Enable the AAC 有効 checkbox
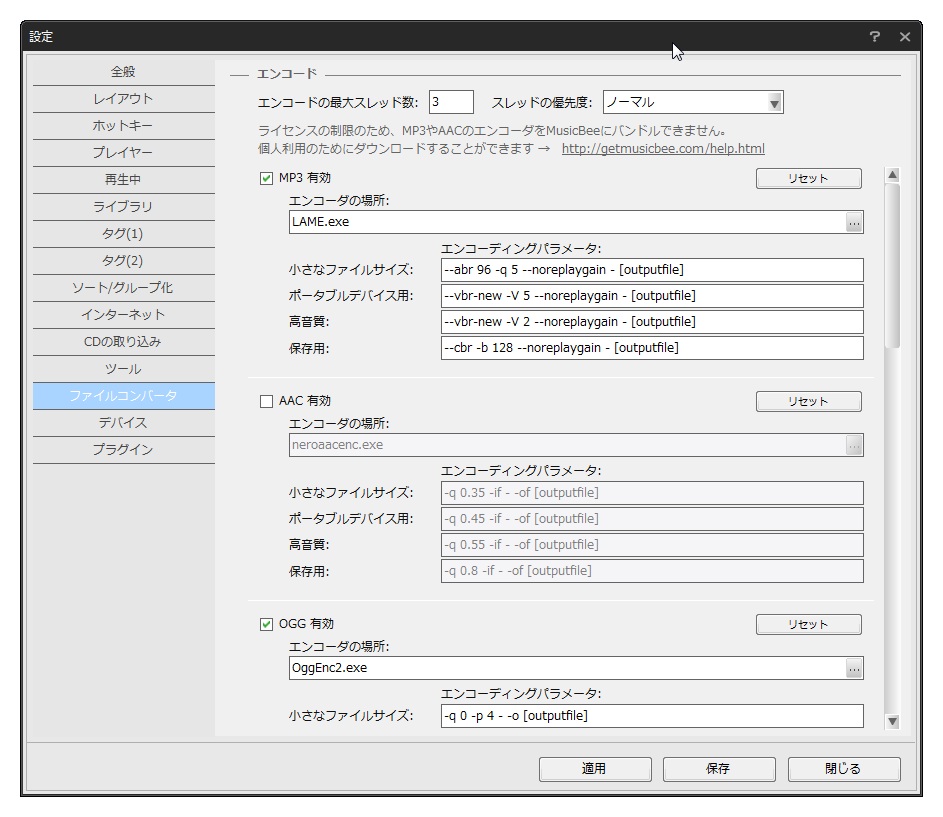This screenshot has width=943, height=817. 266,401
